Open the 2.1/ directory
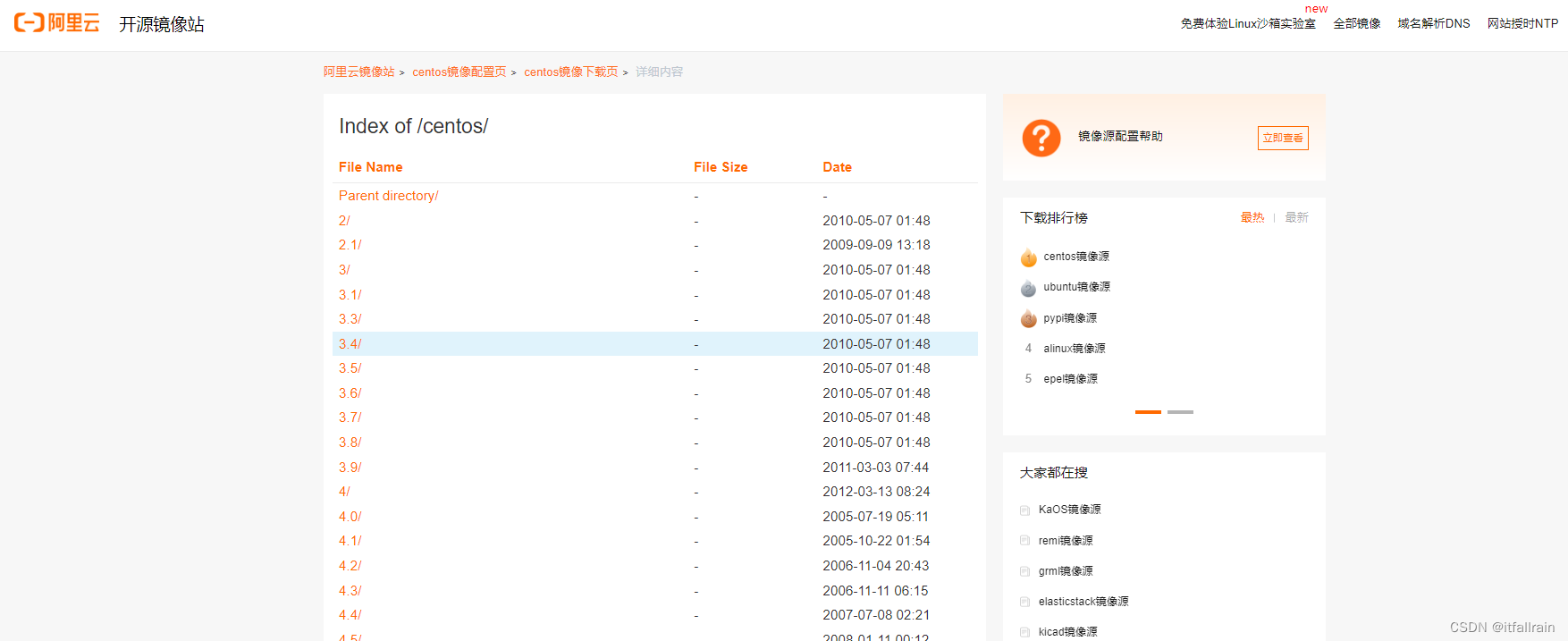 (x=350, y=245)
